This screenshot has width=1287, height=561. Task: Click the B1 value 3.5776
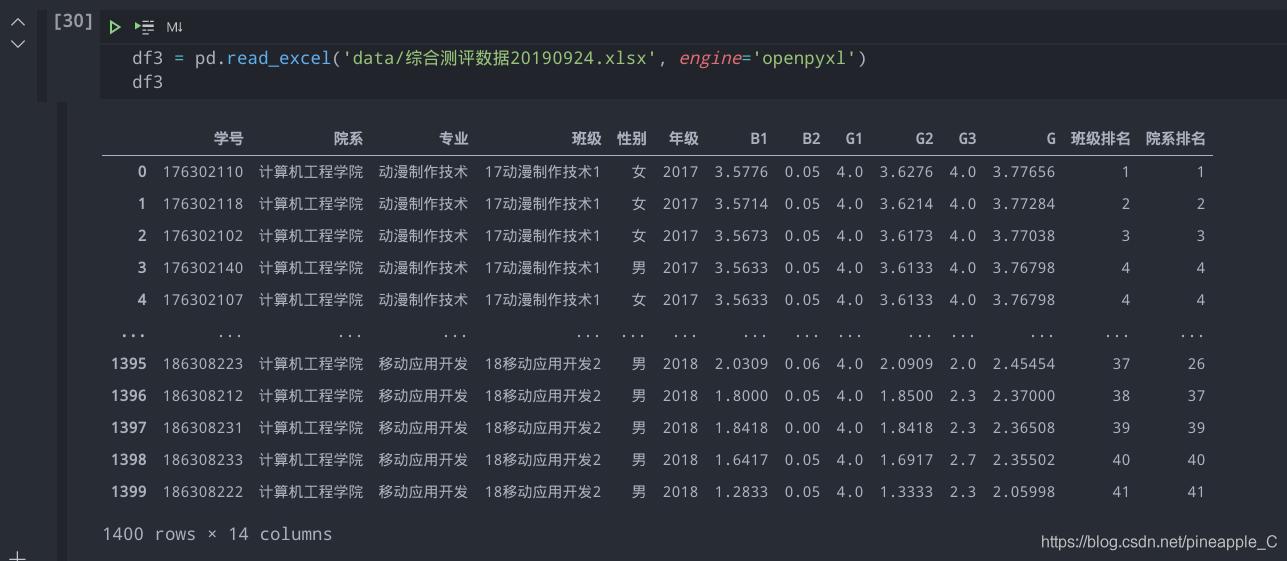pyautogui.click(x=741, y=172)
